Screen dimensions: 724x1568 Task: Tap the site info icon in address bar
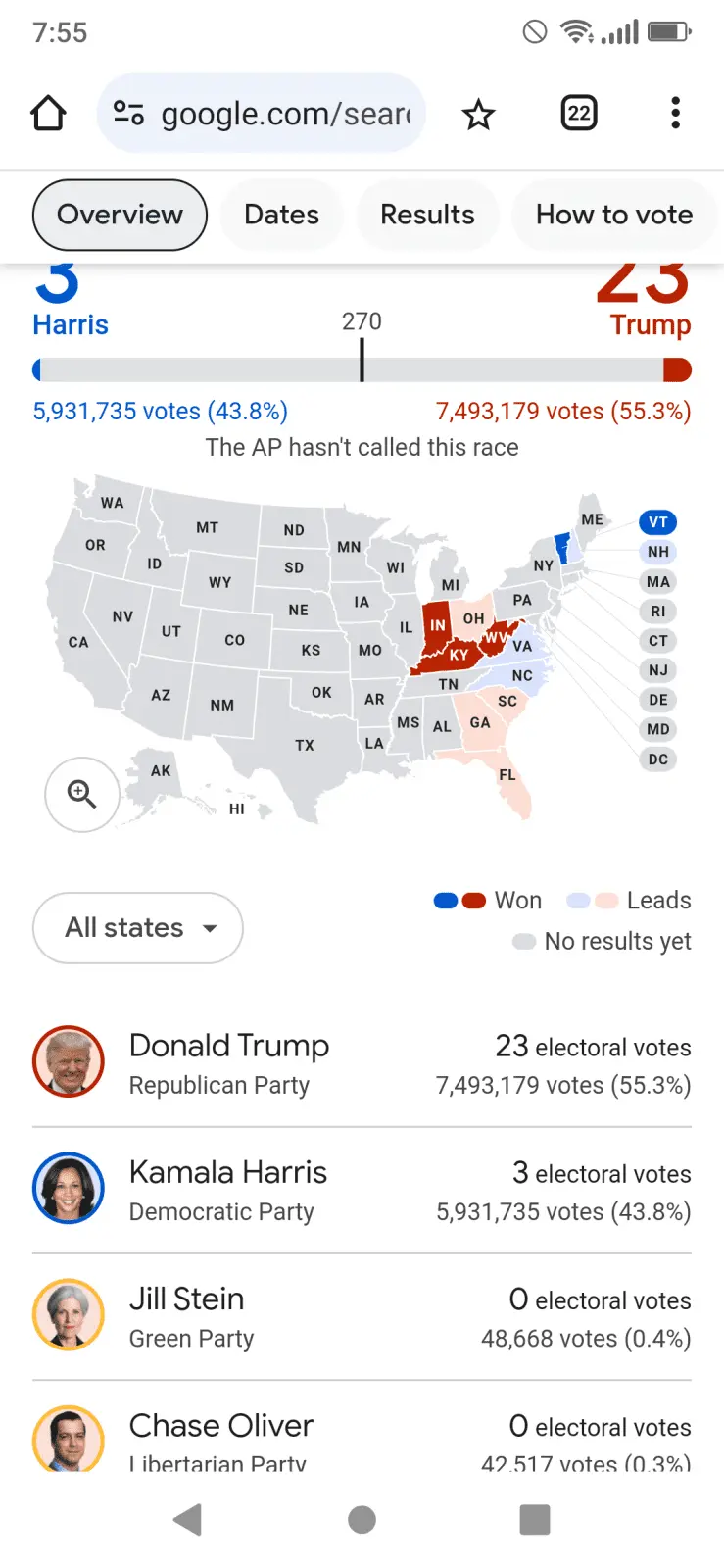[x=128, y=114]
